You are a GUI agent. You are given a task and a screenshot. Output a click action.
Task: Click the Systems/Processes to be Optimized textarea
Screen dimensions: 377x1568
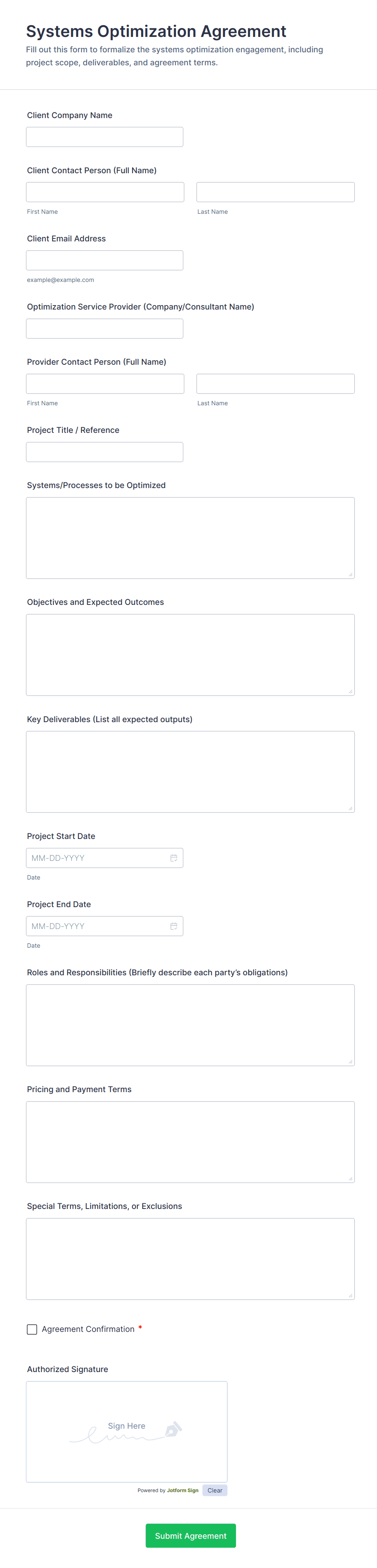coord(191,538)
